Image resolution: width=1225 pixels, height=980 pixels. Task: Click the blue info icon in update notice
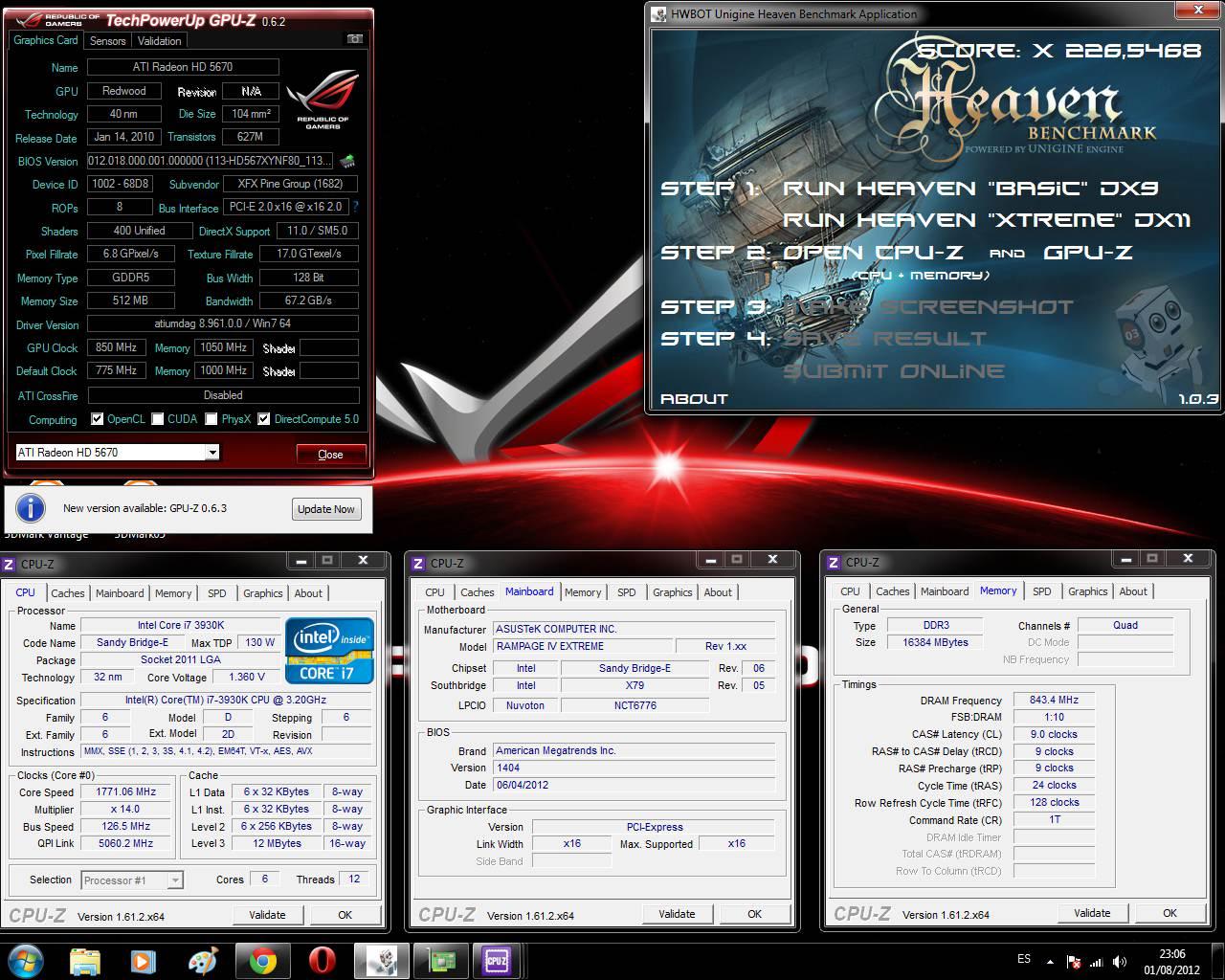[x=31, y=508]
